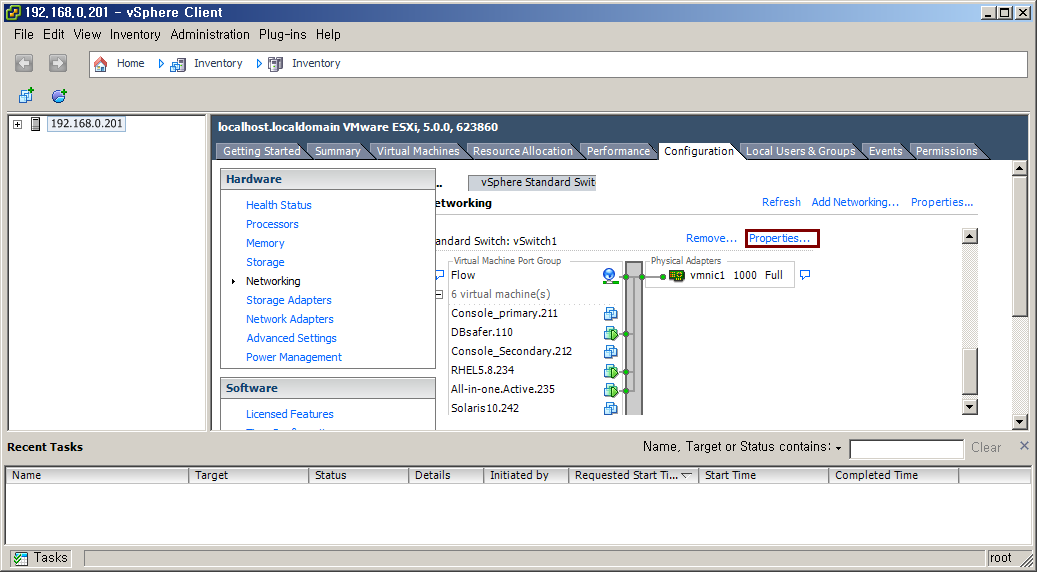This screenshot has height=572, width=1037.
Task: Click the Status column header in tasks
Action: [358, 475]
